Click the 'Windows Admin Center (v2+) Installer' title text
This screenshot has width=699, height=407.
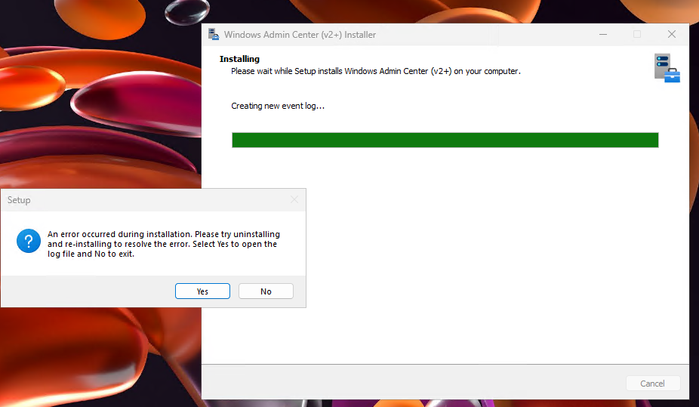(300, 35)
